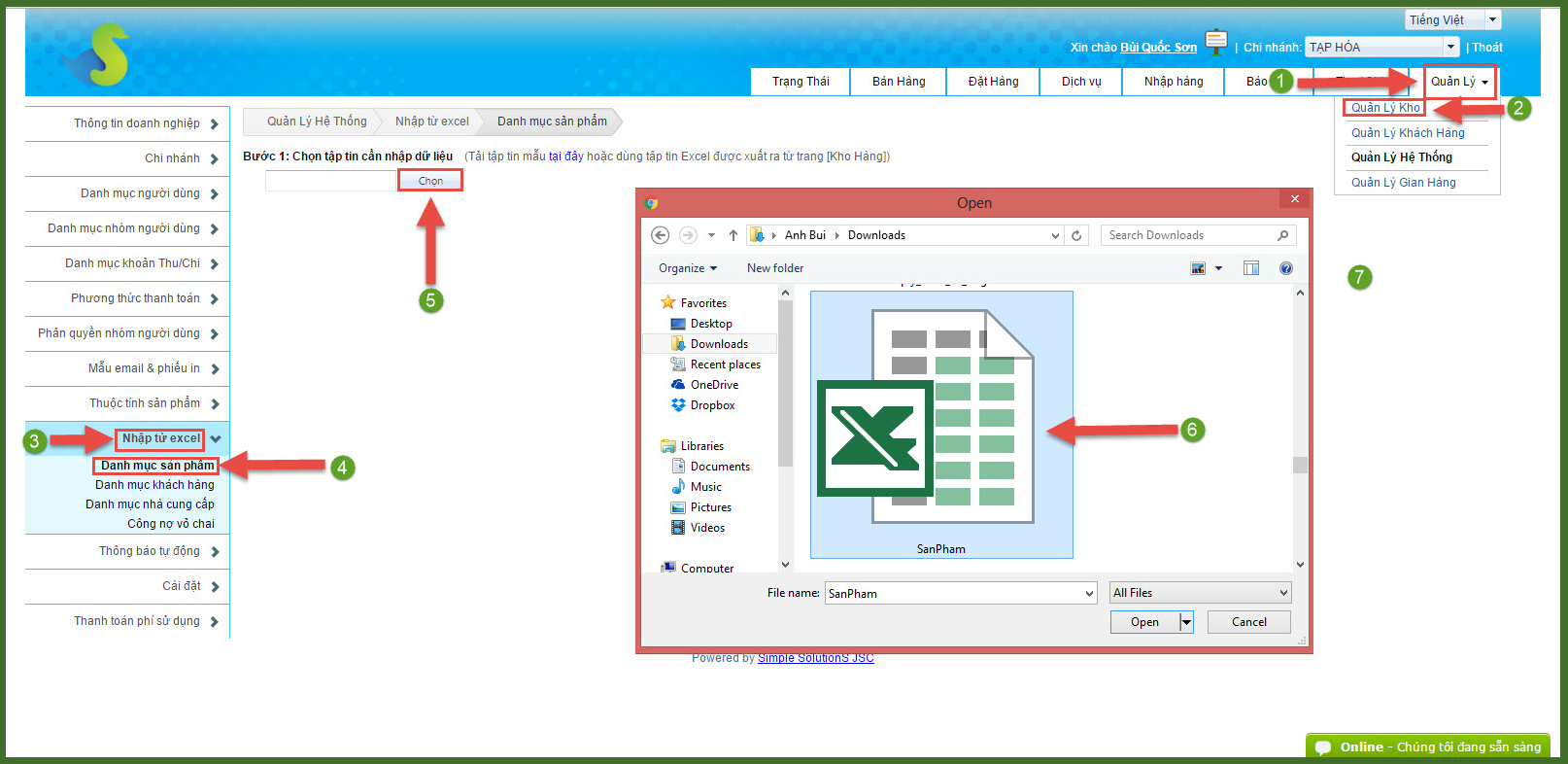This screenshot has width=1568, height=764.
Task: Change view using the view mode icon
Action: [x=1199, y=268]
